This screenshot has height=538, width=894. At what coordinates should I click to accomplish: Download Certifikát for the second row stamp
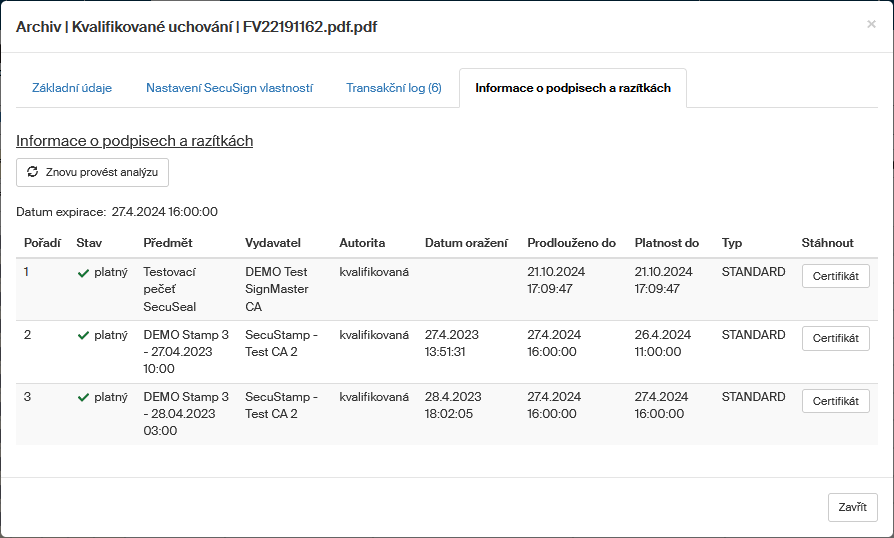(835, 338)
